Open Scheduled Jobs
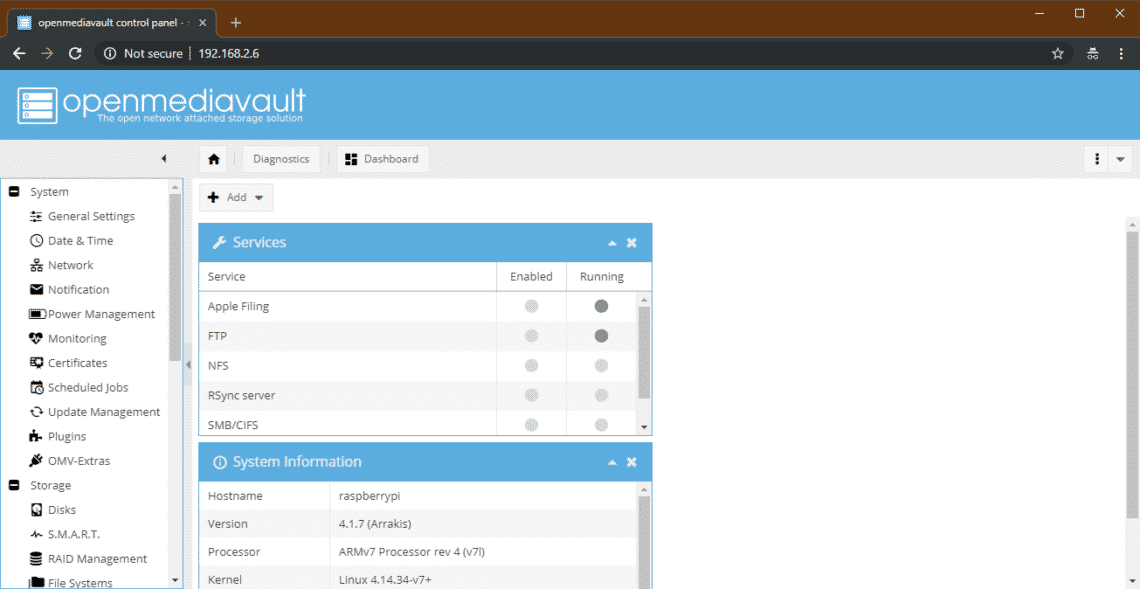Image resolution: width=1140 pixels, height=589 pixels. coord(88,388)
